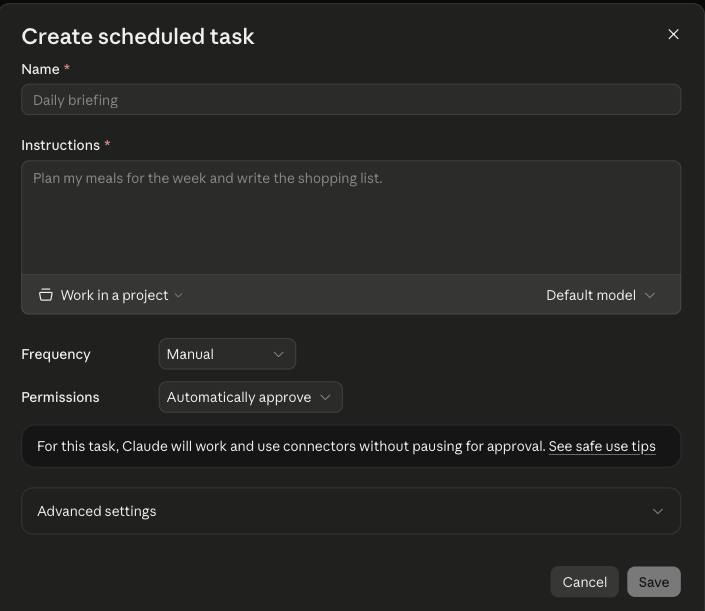Click the Instructions label

[x=60, y=145]
